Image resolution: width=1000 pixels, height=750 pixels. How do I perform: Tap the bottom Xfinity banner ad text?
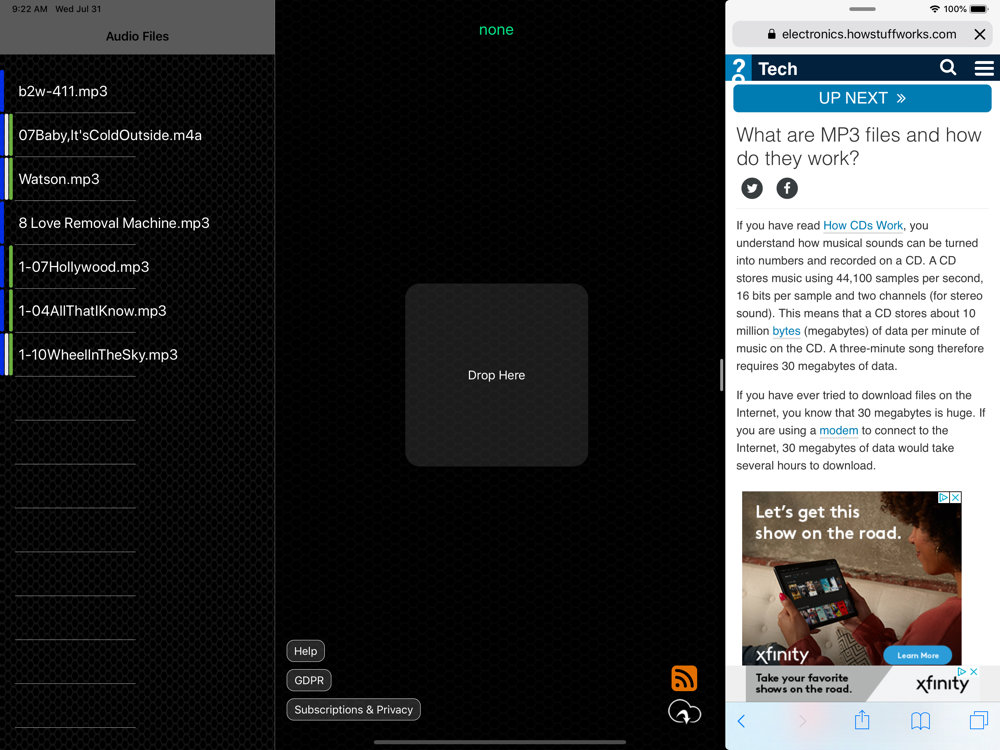(x=803, y=683)
